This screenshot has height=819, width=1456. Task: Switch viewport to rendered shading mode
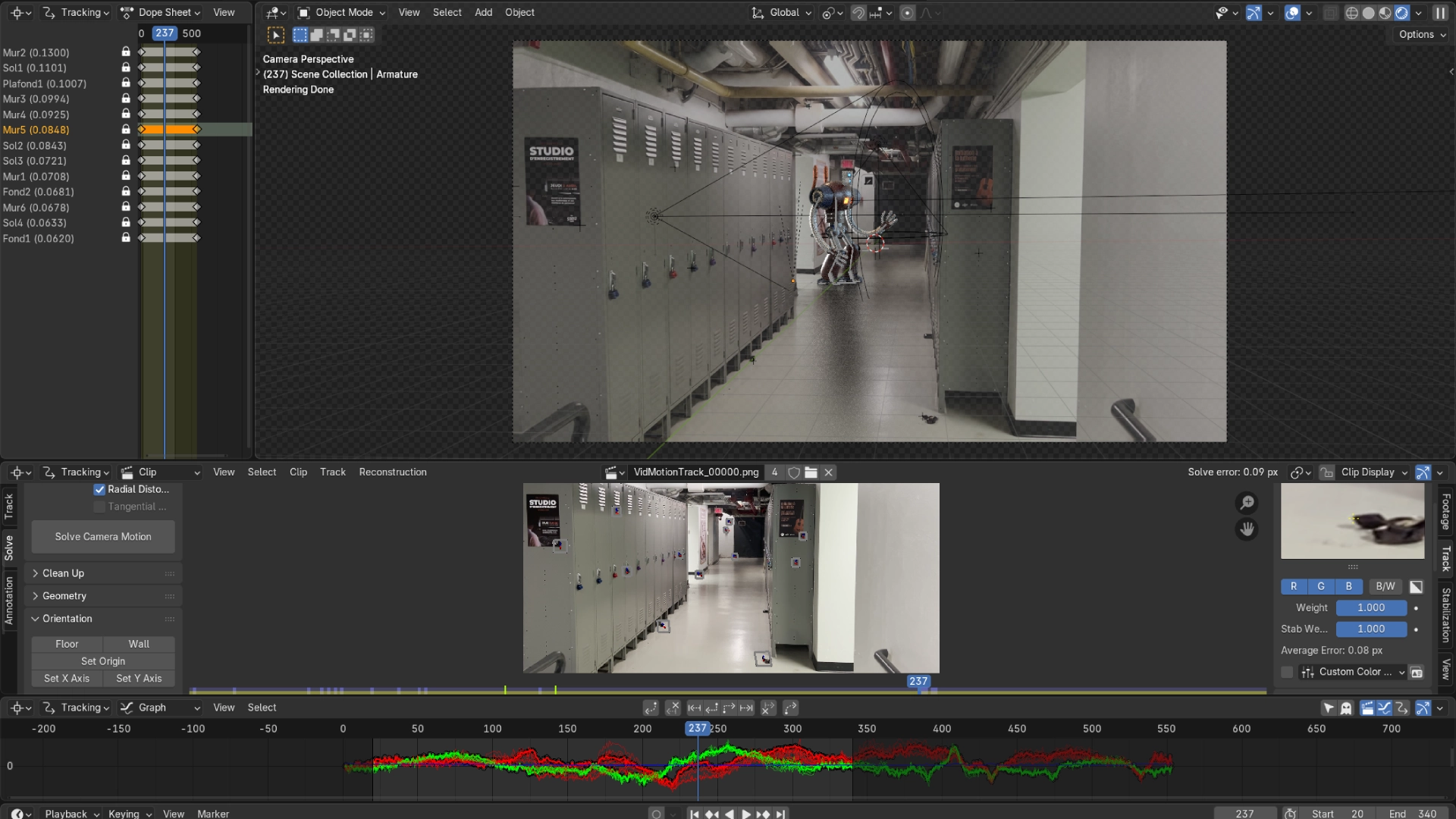pyautogui.click(x=1401, y=13)
